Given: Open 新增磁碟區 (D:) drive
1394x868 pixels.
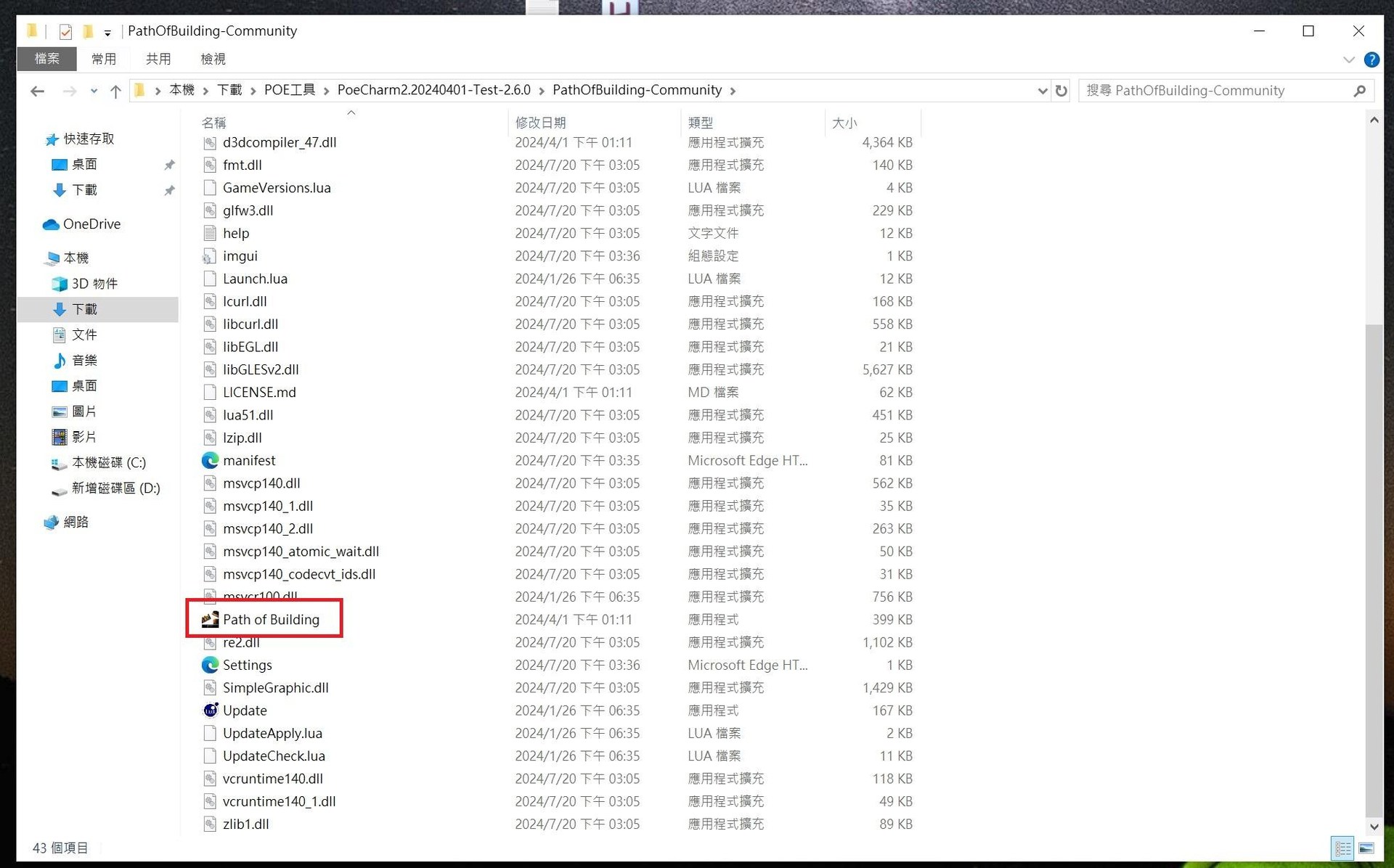Looking at the screenshot, I should (x=106, y=488).
